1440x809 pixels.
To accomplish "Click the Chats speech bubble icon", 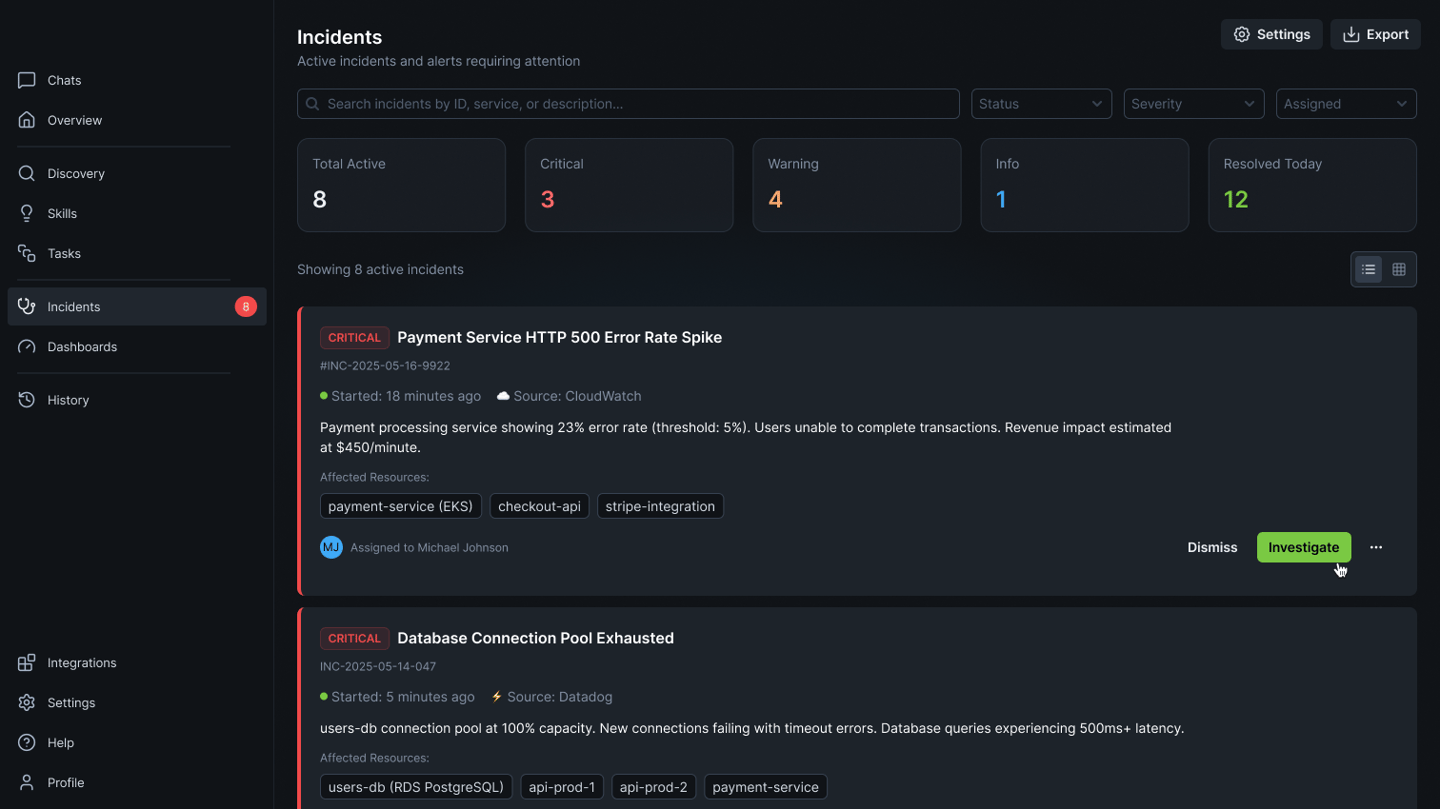I will coord(27,80).
